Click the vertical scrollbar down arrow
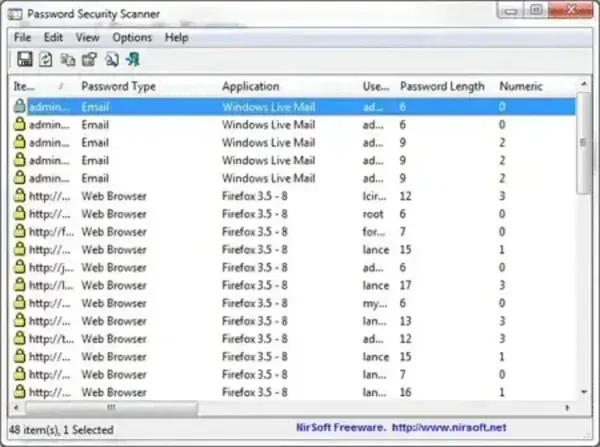The width and height of the screenshot is (600, 447). pyautogui.click(x=584, y=392)
